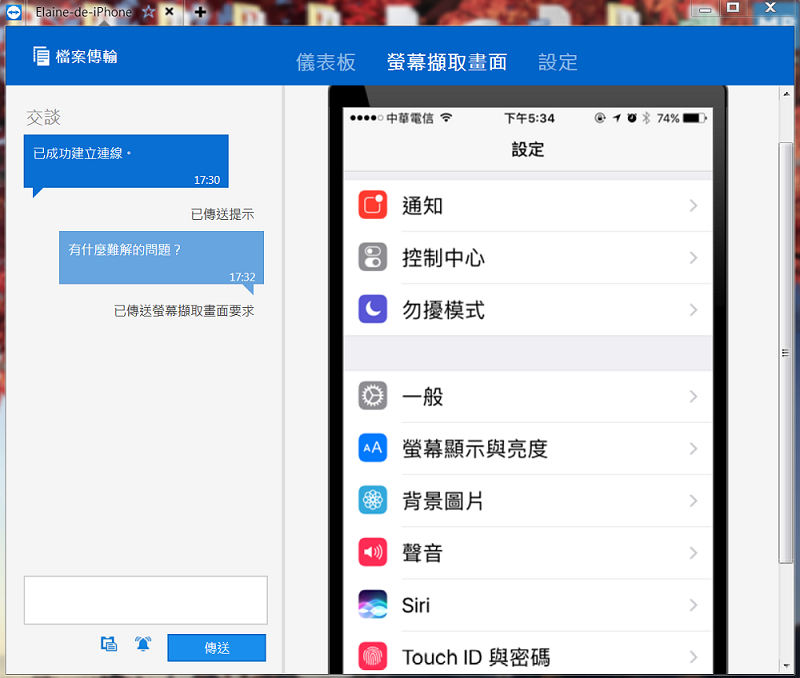Image resolution: width=800 pixels, height=678 pixels.
Task: Switch to the 儀表板 tab
Action: [326, 62]
